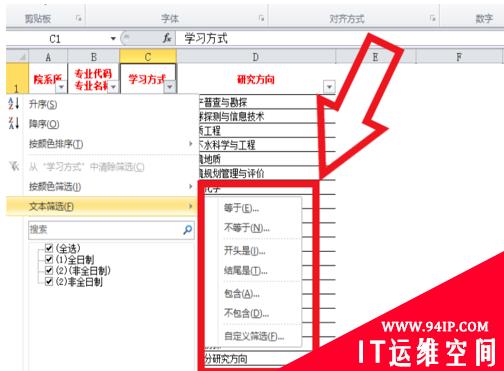Open the clipboard group dialog launcher
Image resolution: width=504 pixels, height=371 pixels.
point(79,18)
